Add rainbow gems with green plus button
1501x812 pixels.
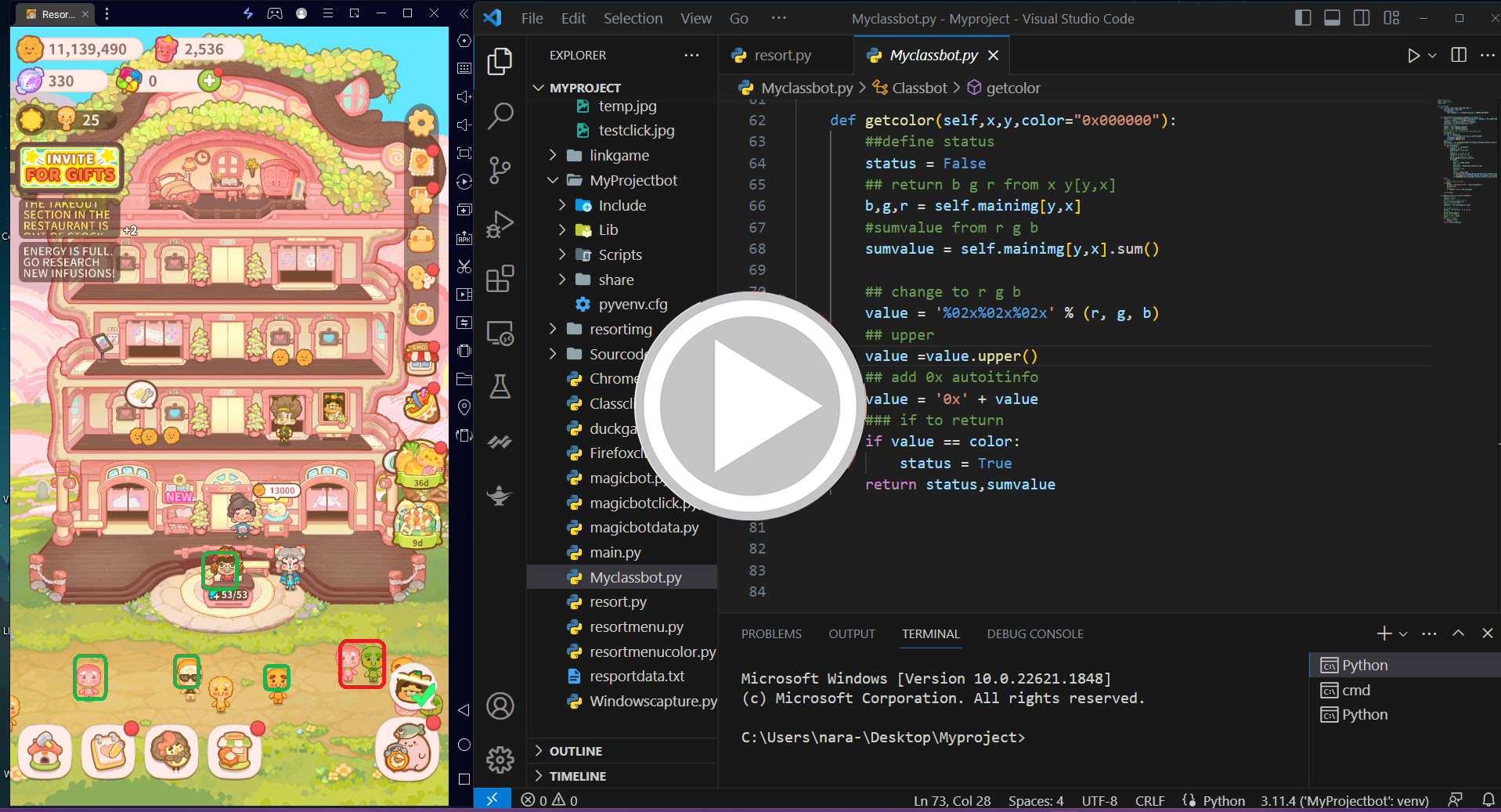pyautogui.click(x=209, y=80)
